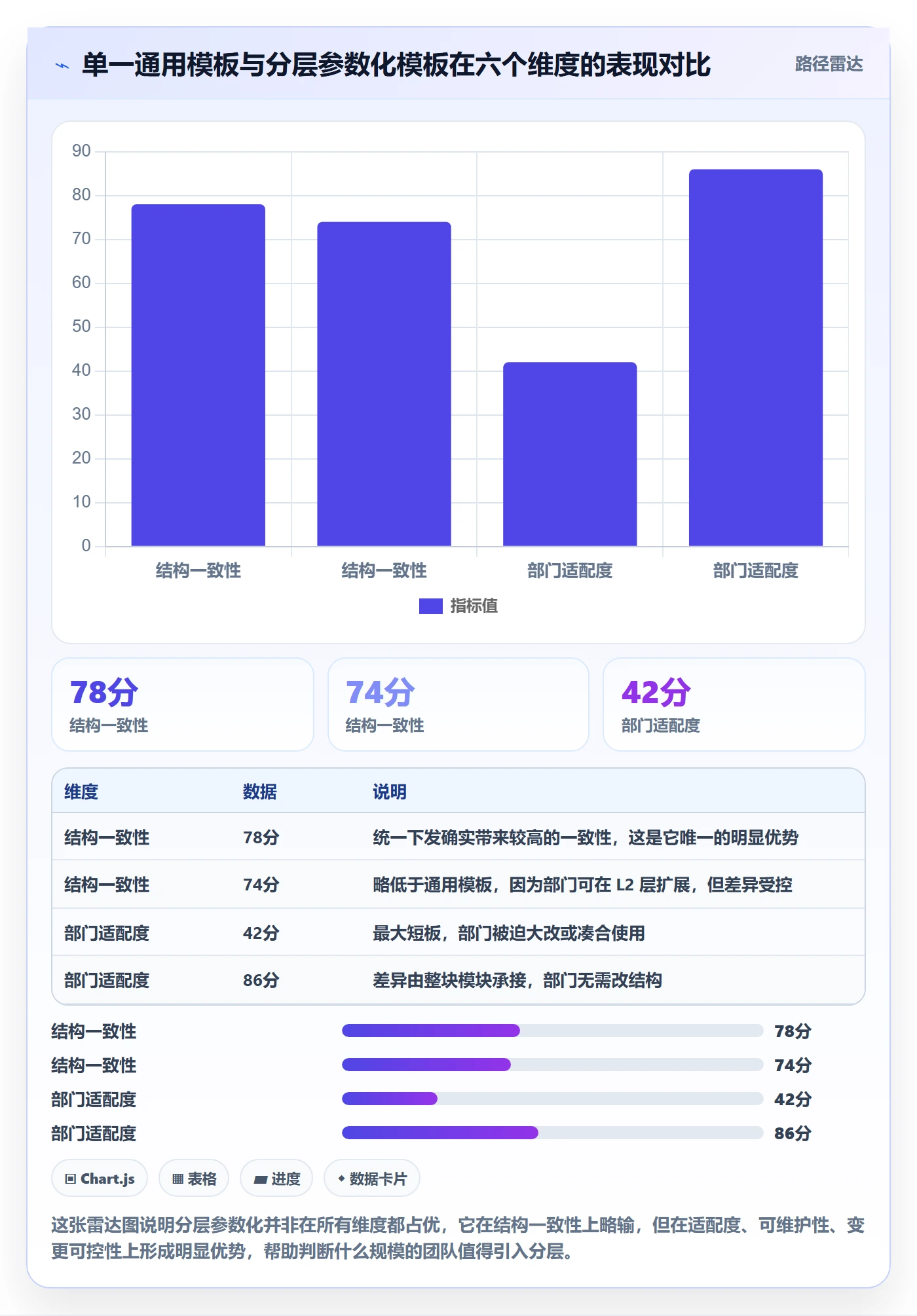917x1316 pixels.
Task: Click the 说明 table column header
Action: pyautogui.click(x=390, y=792)
